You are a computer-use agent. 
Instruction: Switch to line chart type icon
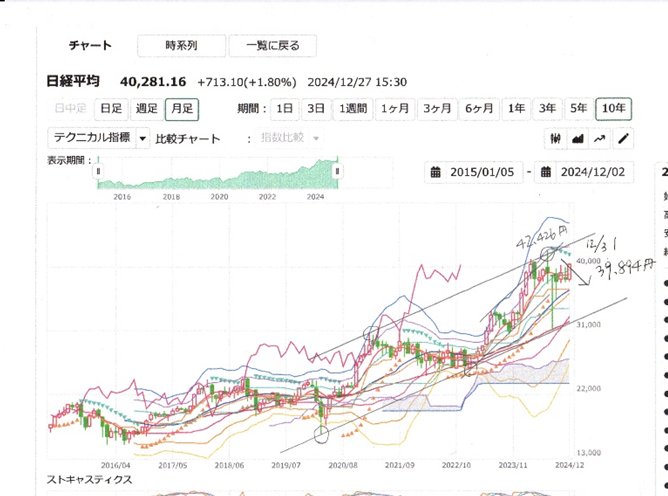pyautogui.click(x=600, y=138)
